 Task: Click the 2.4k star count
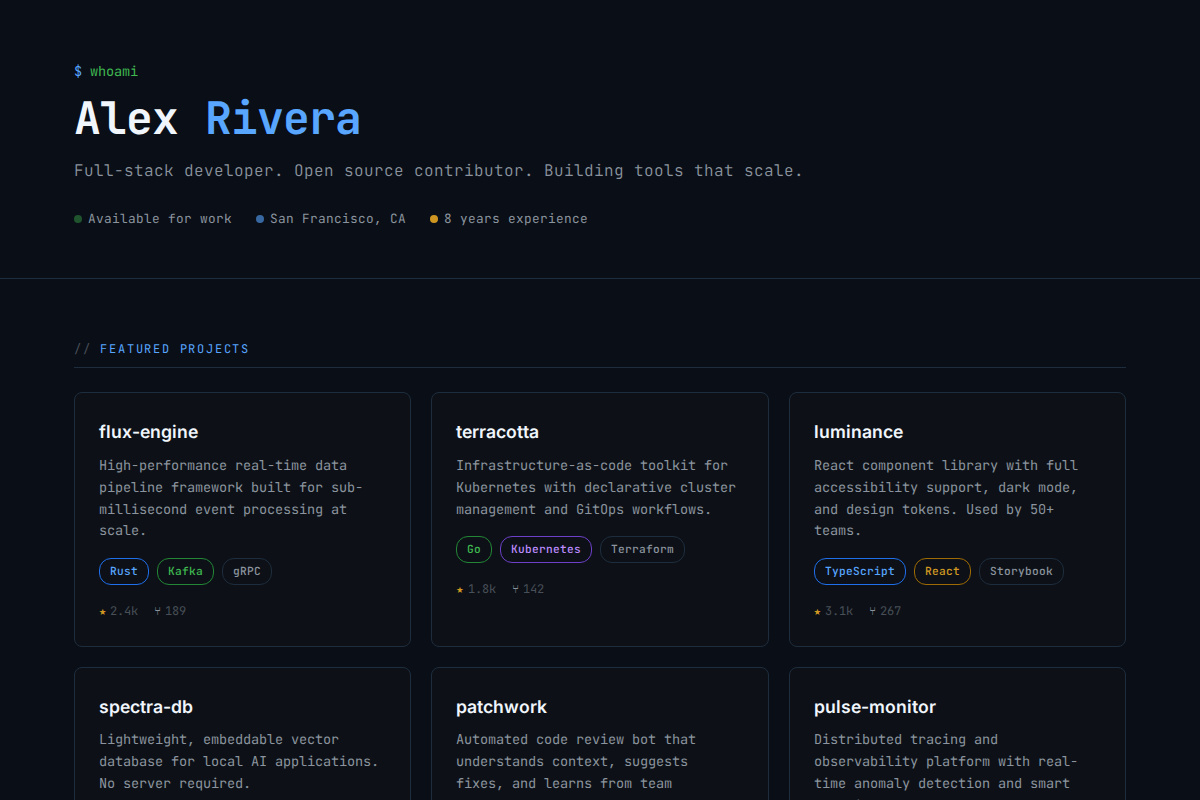click(x=124, y=611)
